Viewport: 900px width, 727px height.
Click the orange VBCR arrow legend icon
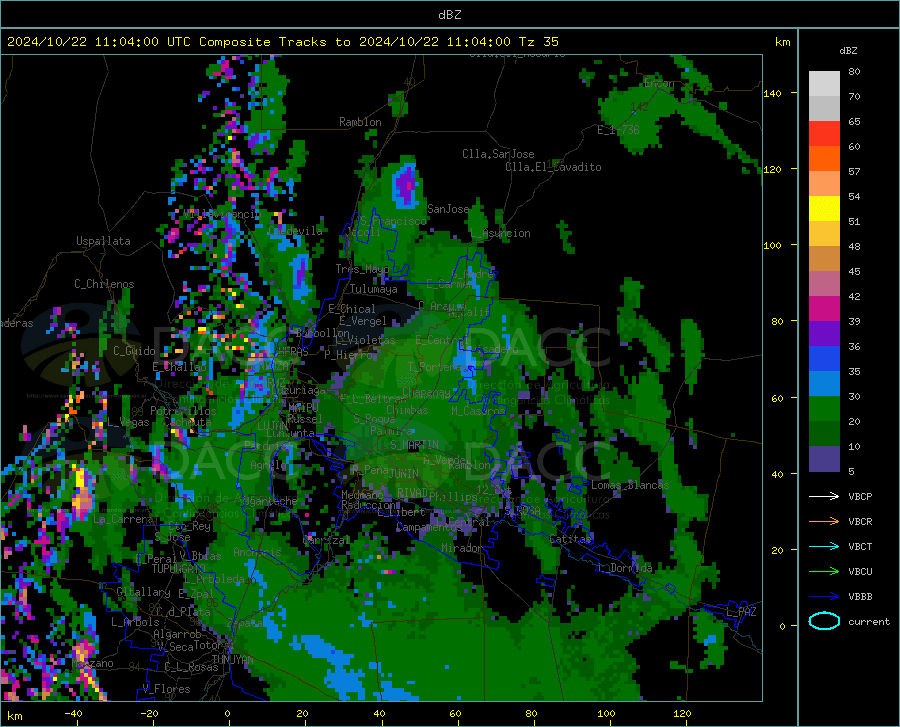pos(824,521)
